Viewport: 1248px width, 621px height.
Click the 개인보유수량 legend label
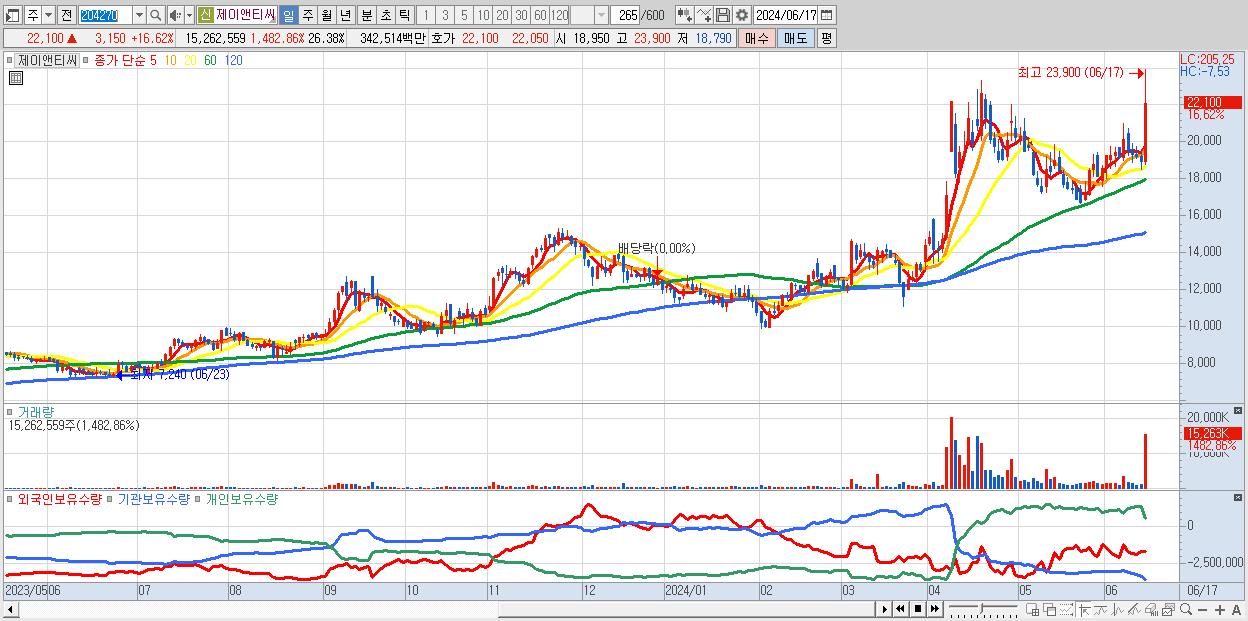pyautogui.click(x=241, y=498)
